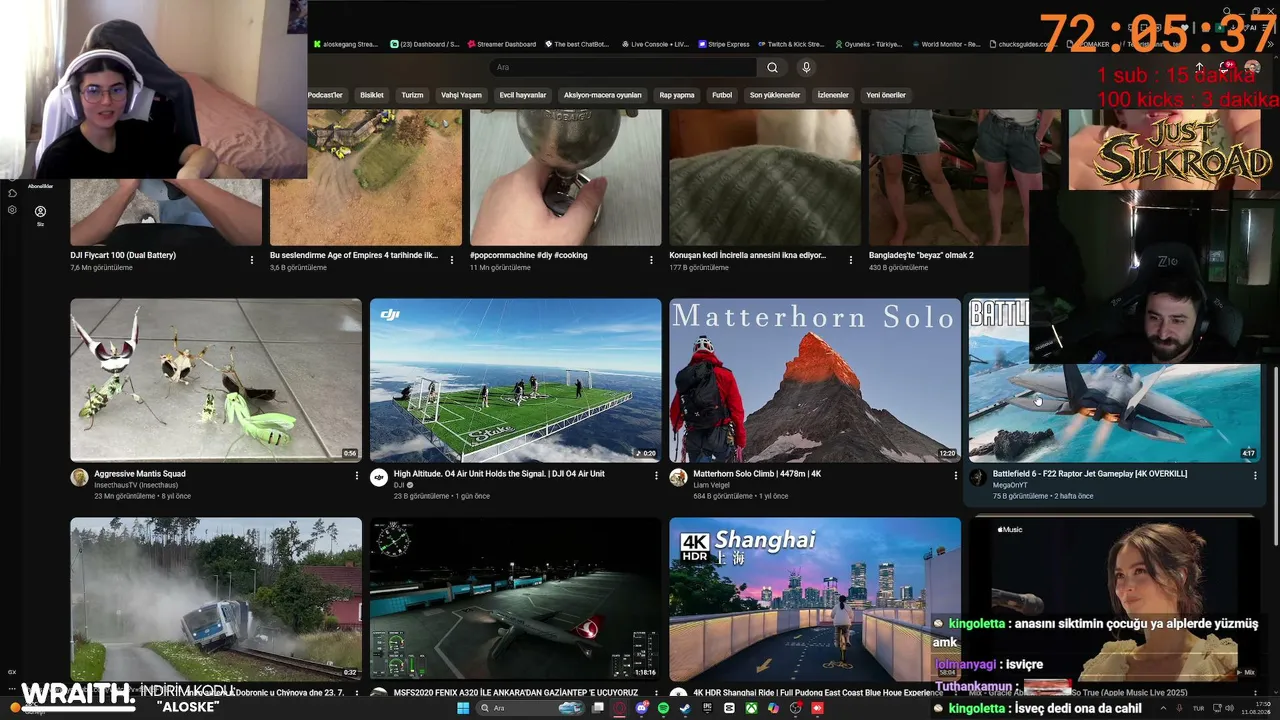
Task: Open 'Battlefield 6 - F22 Raptor Jet Gameplay' title
Action: pyautogui.click(x=1090, y=474)
